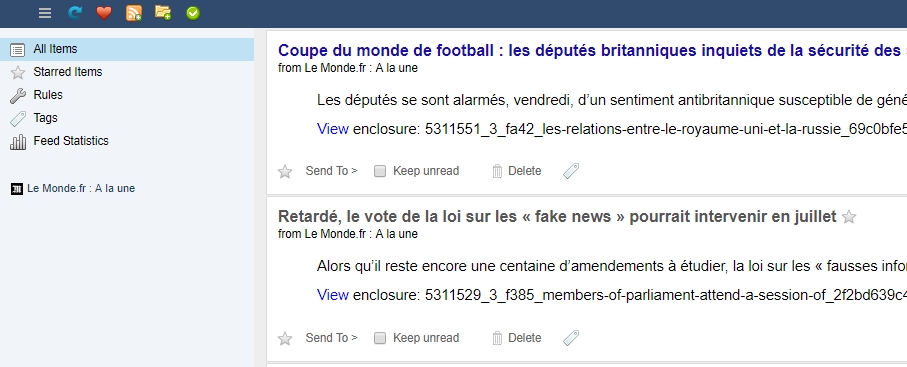
Task: Click the tag icon of first article
Action: (x=571, y=171)
